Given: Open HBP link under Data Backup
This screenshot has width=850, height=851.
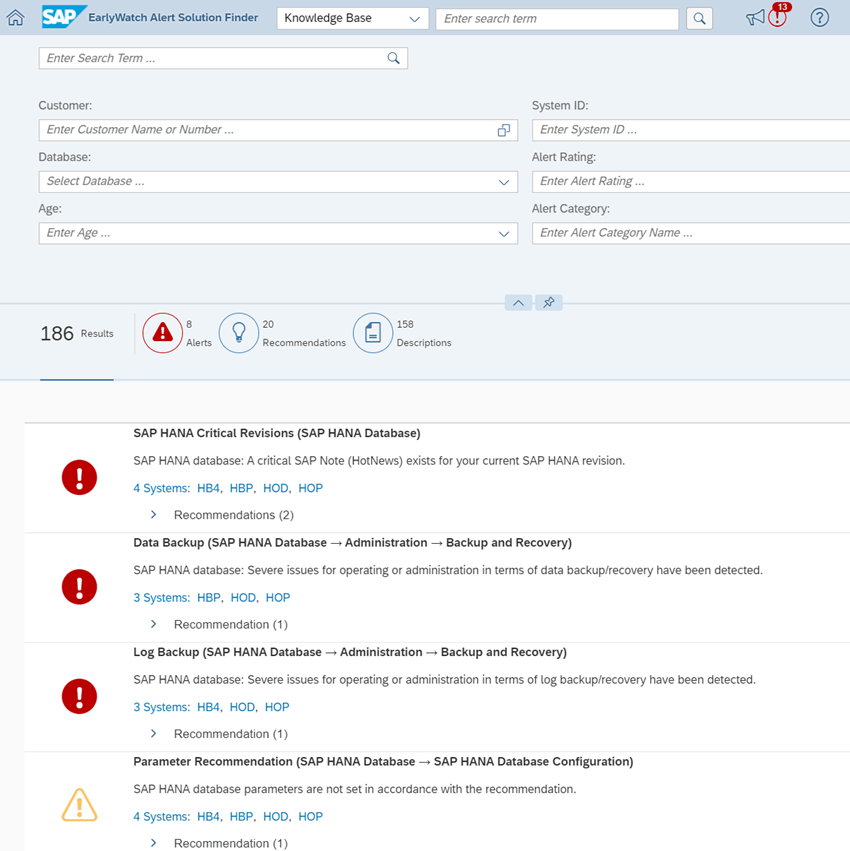Looking at the screenshot, I should [x=208, y=598].
